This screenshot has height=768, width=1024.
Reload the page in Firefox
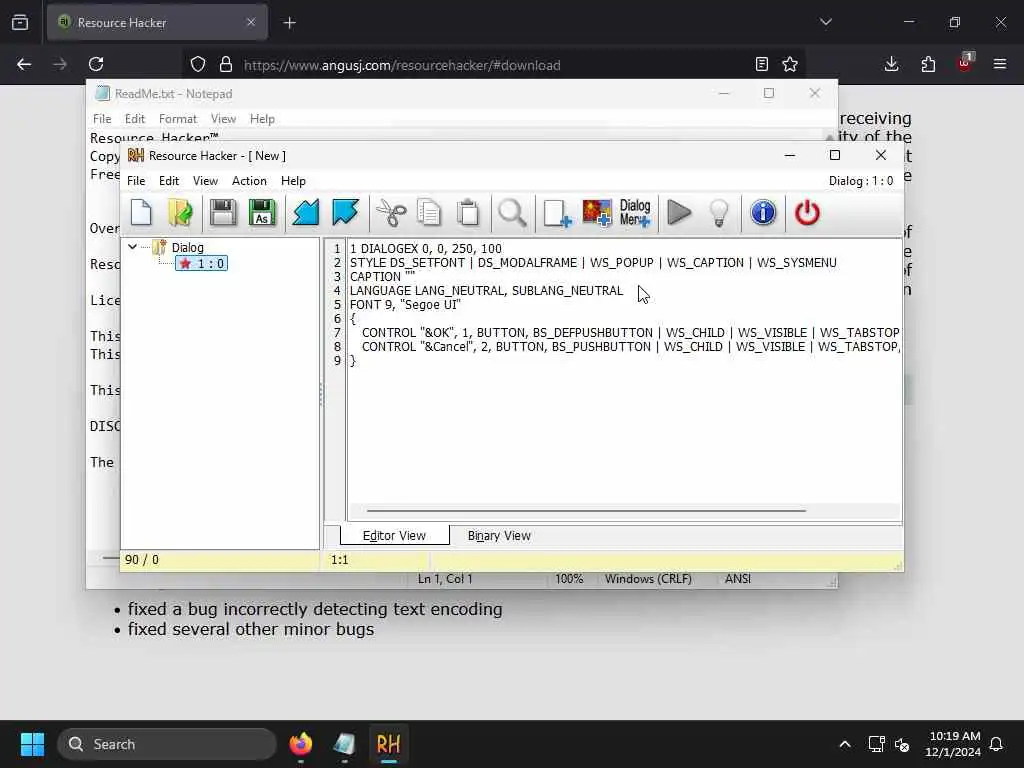click(x=96, y=64)
